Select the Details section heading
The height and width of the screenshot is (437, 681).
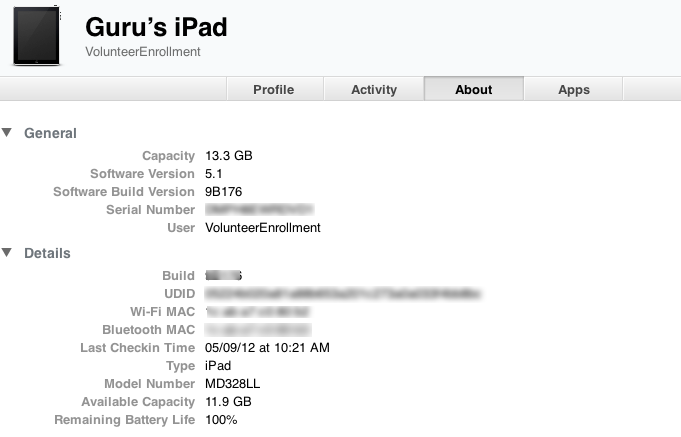pyautogui.click(x=47, y=253)
